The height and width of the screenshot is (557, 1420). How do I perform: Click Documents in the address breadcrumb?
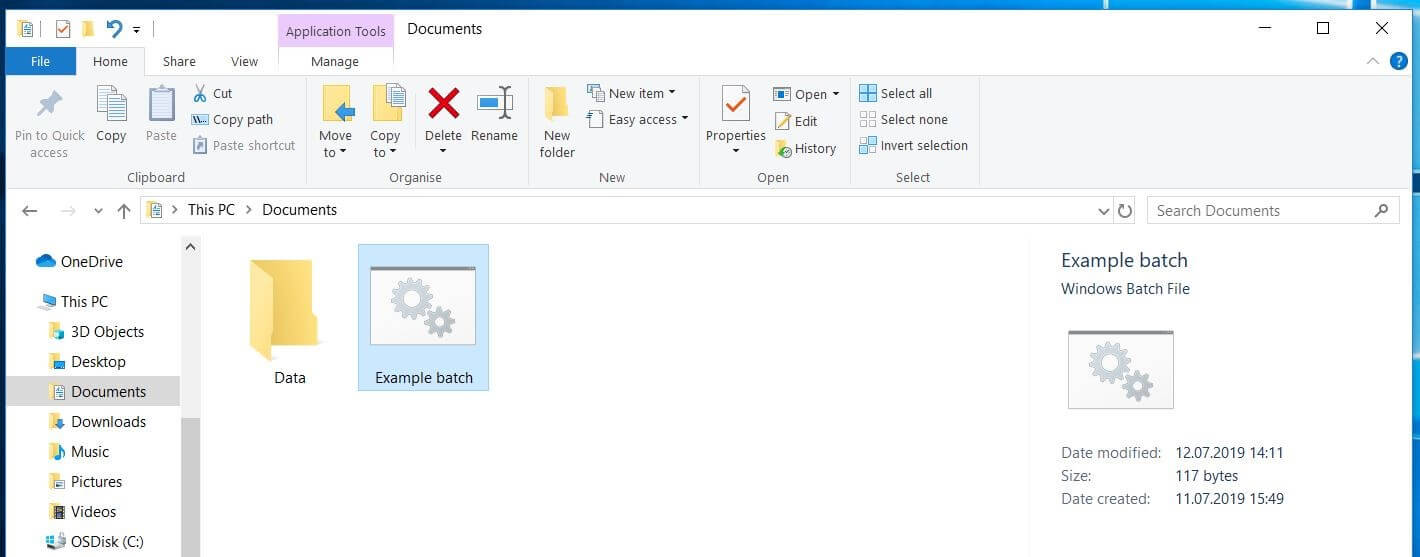299,210
